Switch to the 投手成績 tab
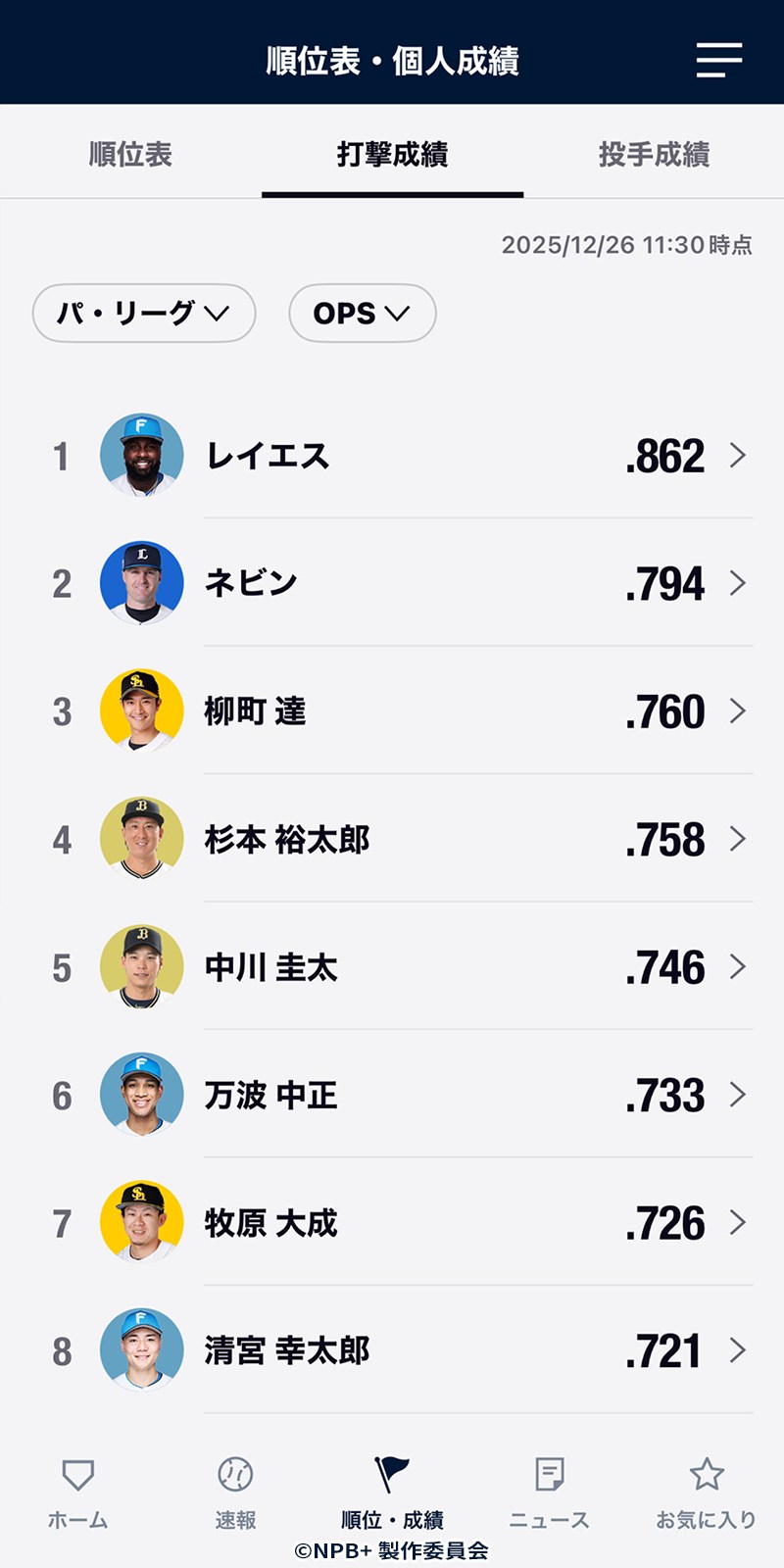This screenshot has width=784, height=1568. pyautogui.click(x=654, y=154)
